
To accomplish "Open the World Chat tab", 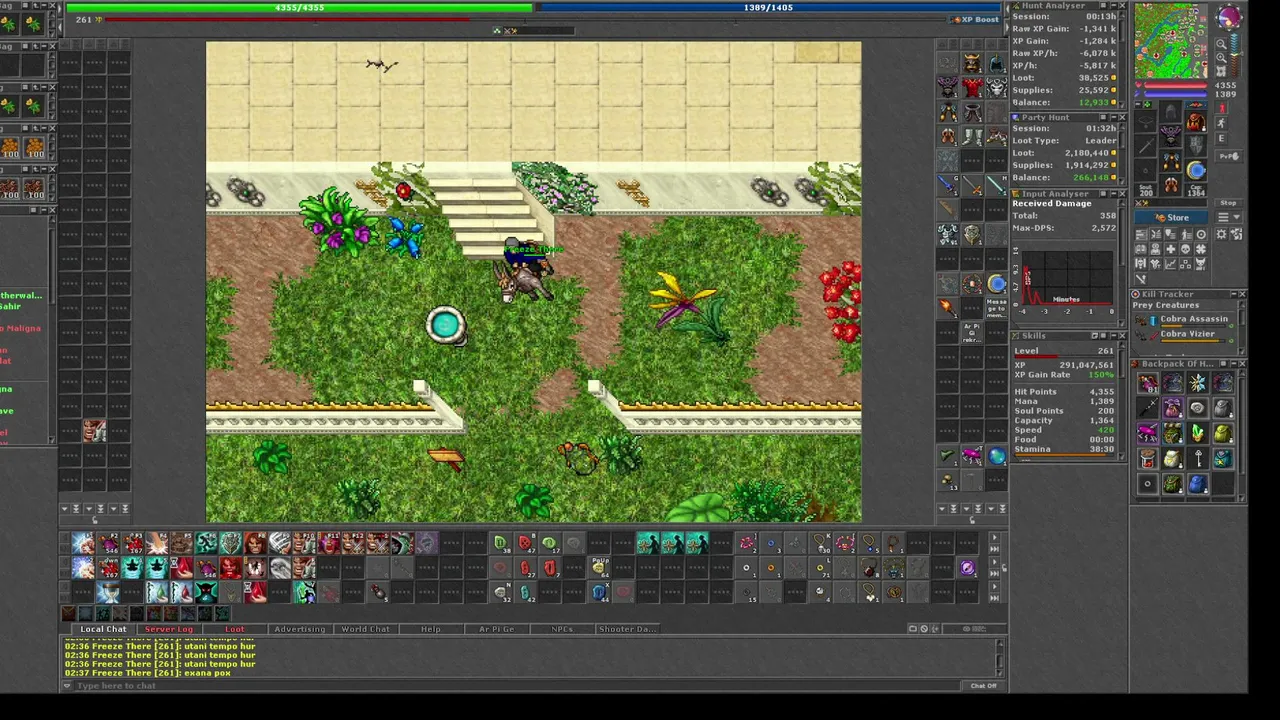I will pos(365,629).
